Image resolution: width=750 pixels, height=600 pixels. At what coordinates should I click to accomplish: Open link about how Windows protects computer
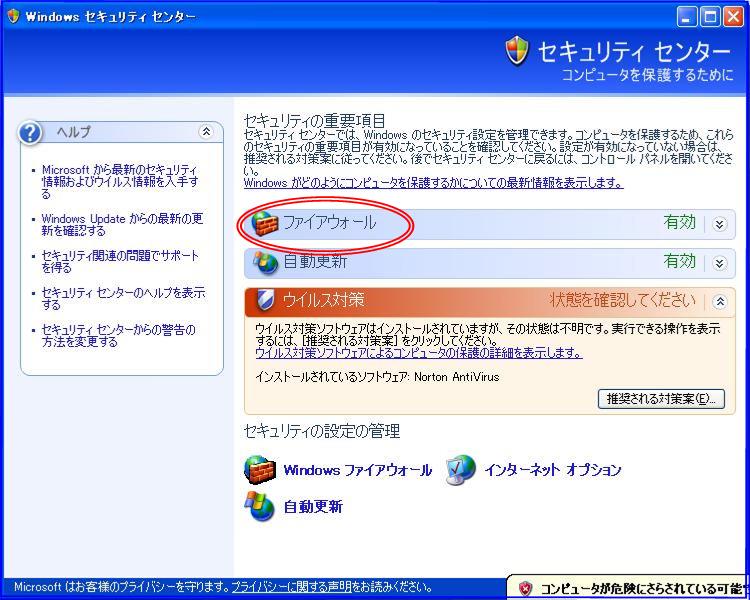[x=433, y=183]
